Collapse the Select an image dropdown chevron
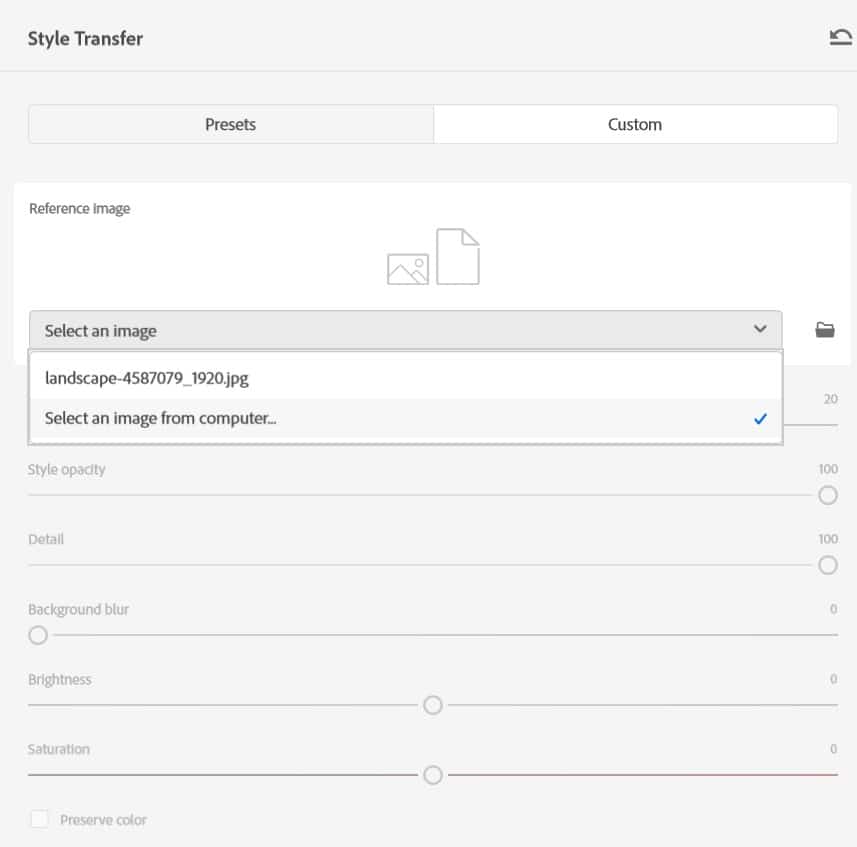Screen dimensions: 857x847 (758, 329)
